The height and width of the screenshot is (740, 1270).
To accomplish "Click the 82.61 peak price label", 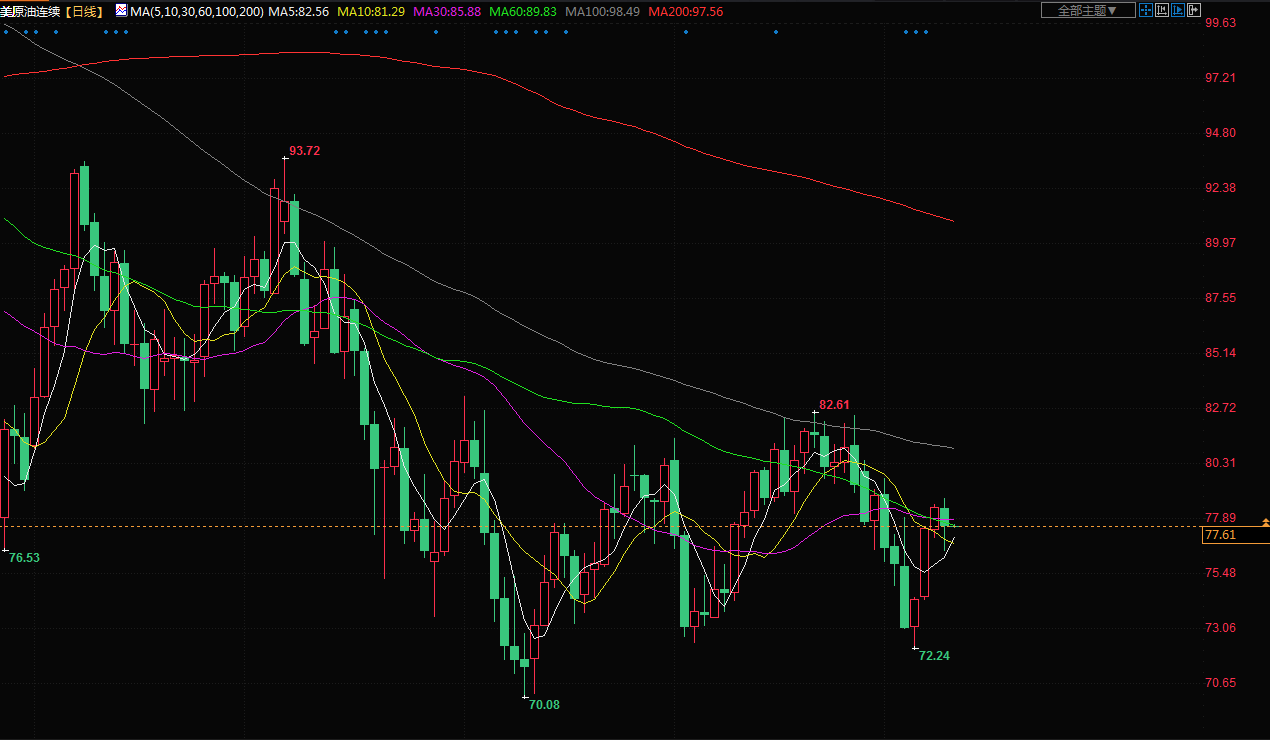I will coord(834,405).
